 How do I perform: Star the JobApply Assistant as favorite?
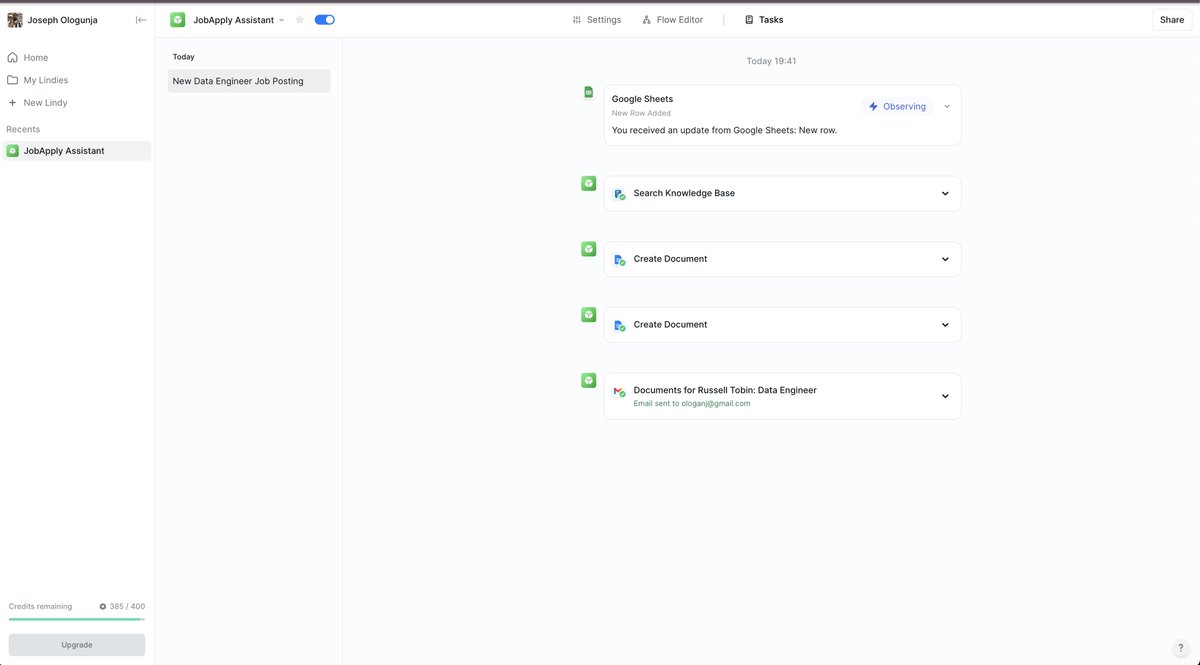click(x=299, y=20)
